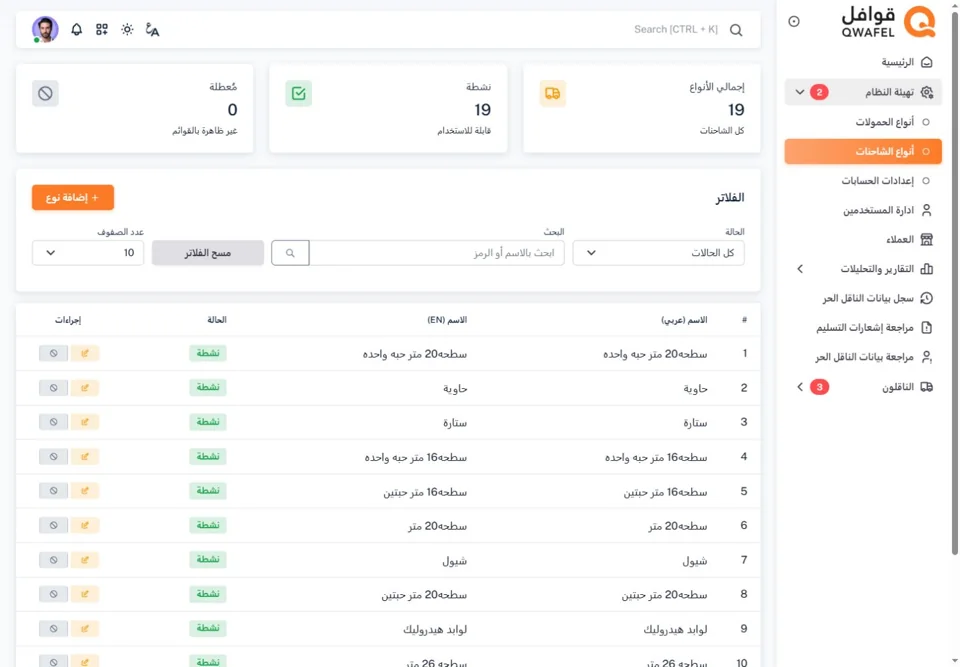Open مراجعة إشعارات التسليم in sidebar
This screenshot has width=960, height=667.
pyautogui.click(x=863, y=328)
